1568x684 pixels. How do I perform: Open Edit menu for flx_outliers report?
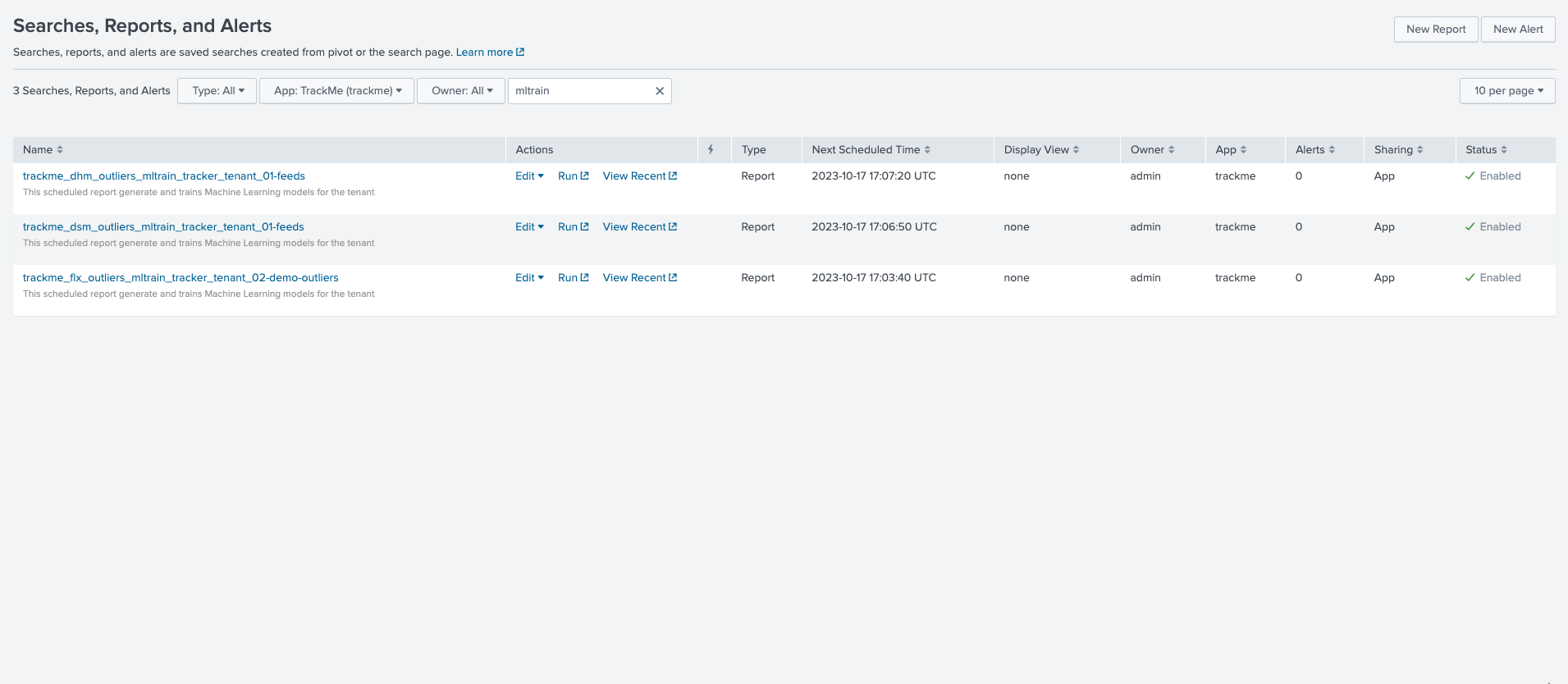529,278
